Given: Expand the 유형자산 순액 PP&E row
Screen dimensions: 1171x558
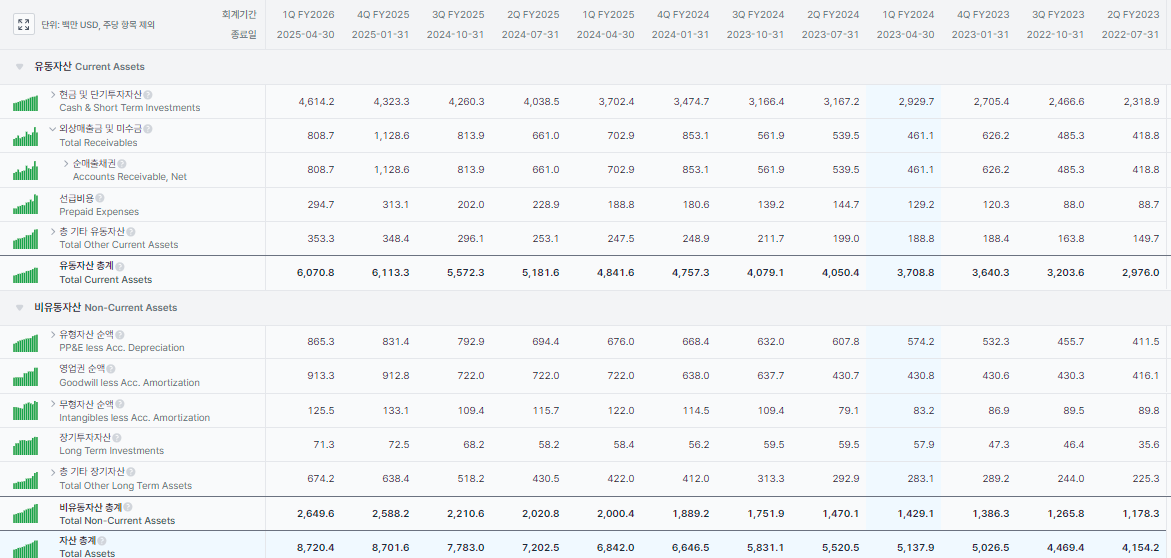Looking at the screenshot, I should click(53, 335).
